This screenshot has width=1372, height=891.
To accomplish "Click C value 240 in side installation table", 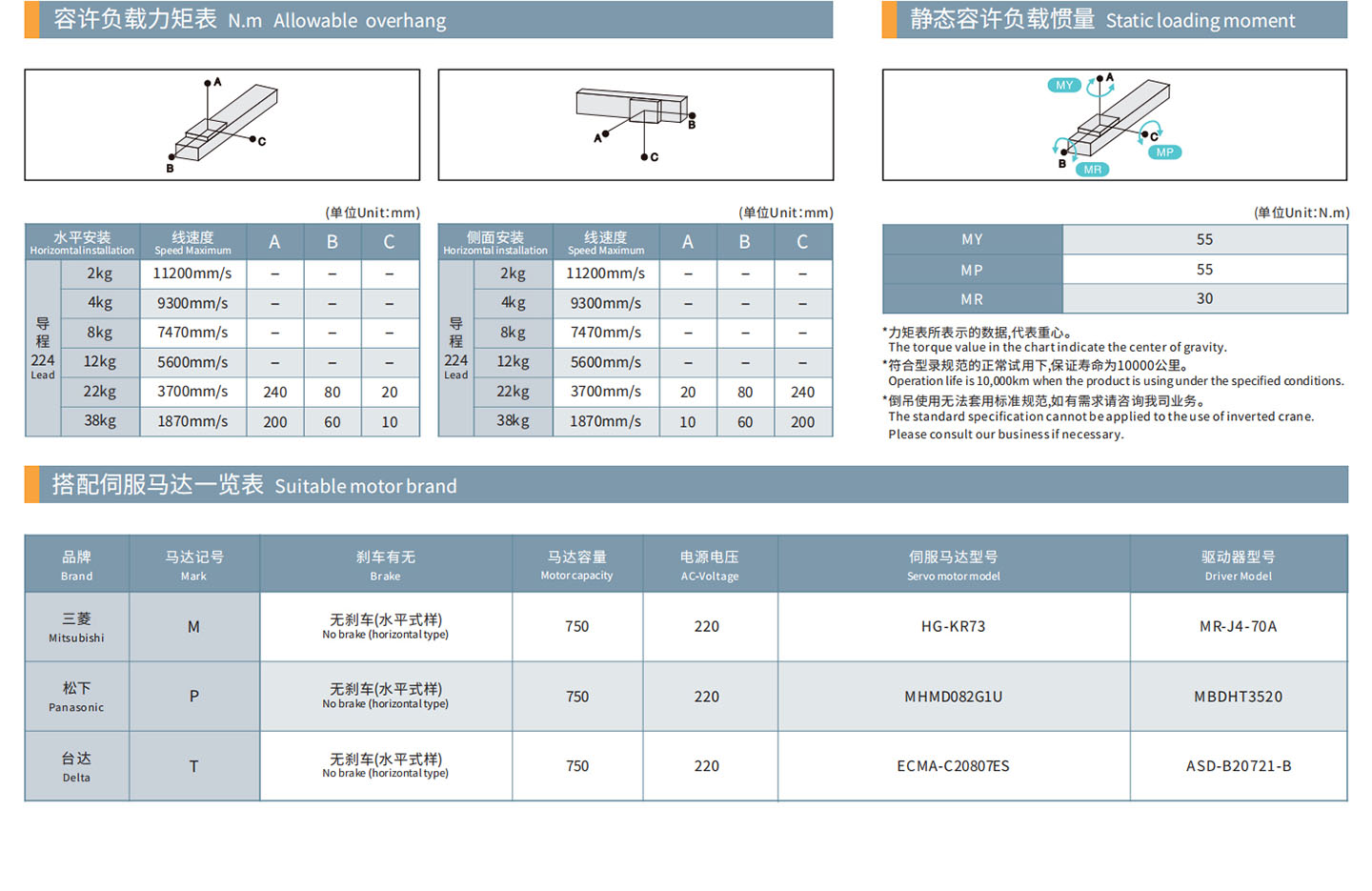I will [803, 392].
